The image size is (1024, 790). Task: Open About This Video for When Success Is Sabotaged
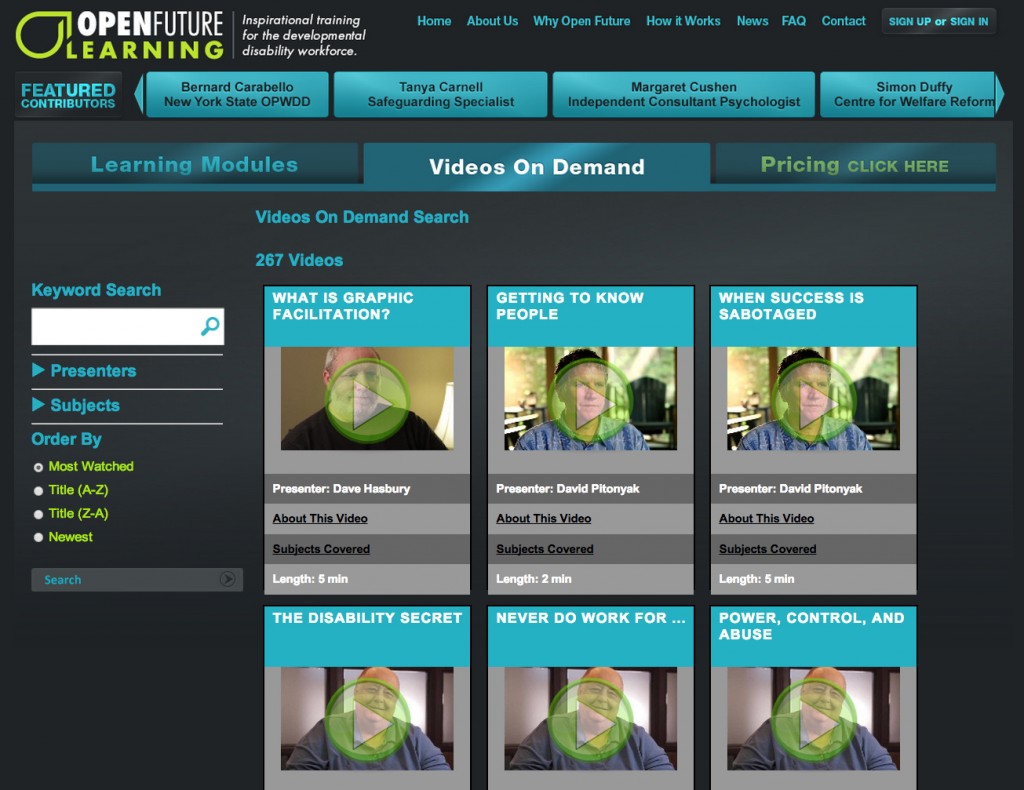pos(766,518)
